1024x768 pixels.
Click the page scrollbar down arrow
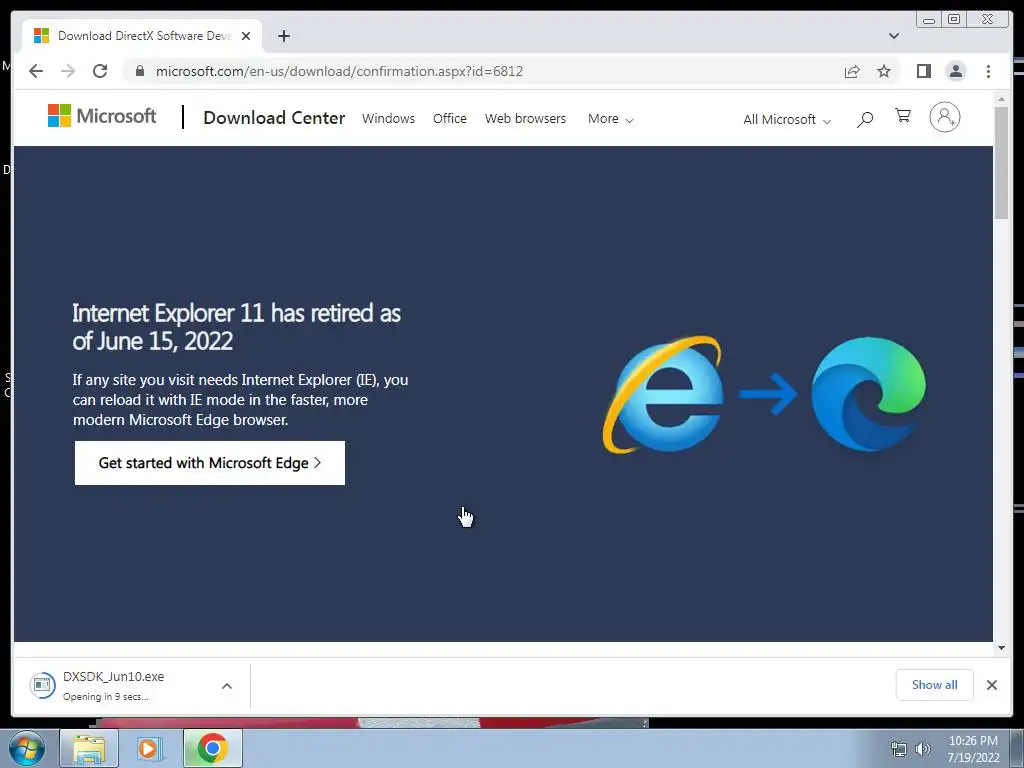click(x=1001, y=648)
